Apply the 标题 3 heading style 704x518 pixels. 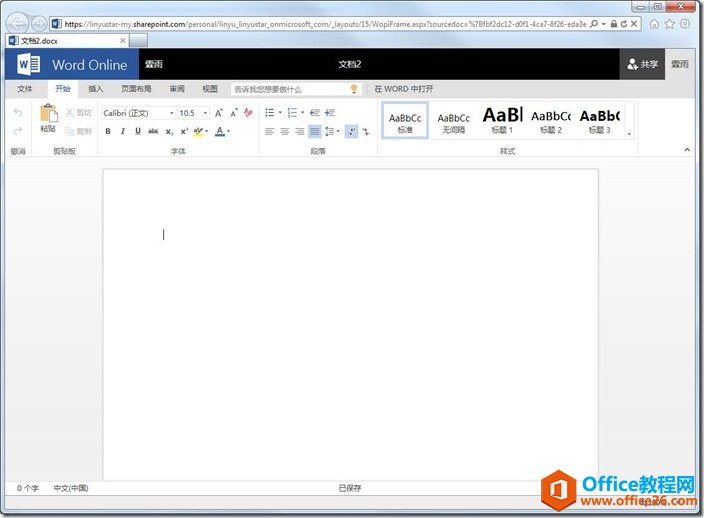tap(600, 121)
